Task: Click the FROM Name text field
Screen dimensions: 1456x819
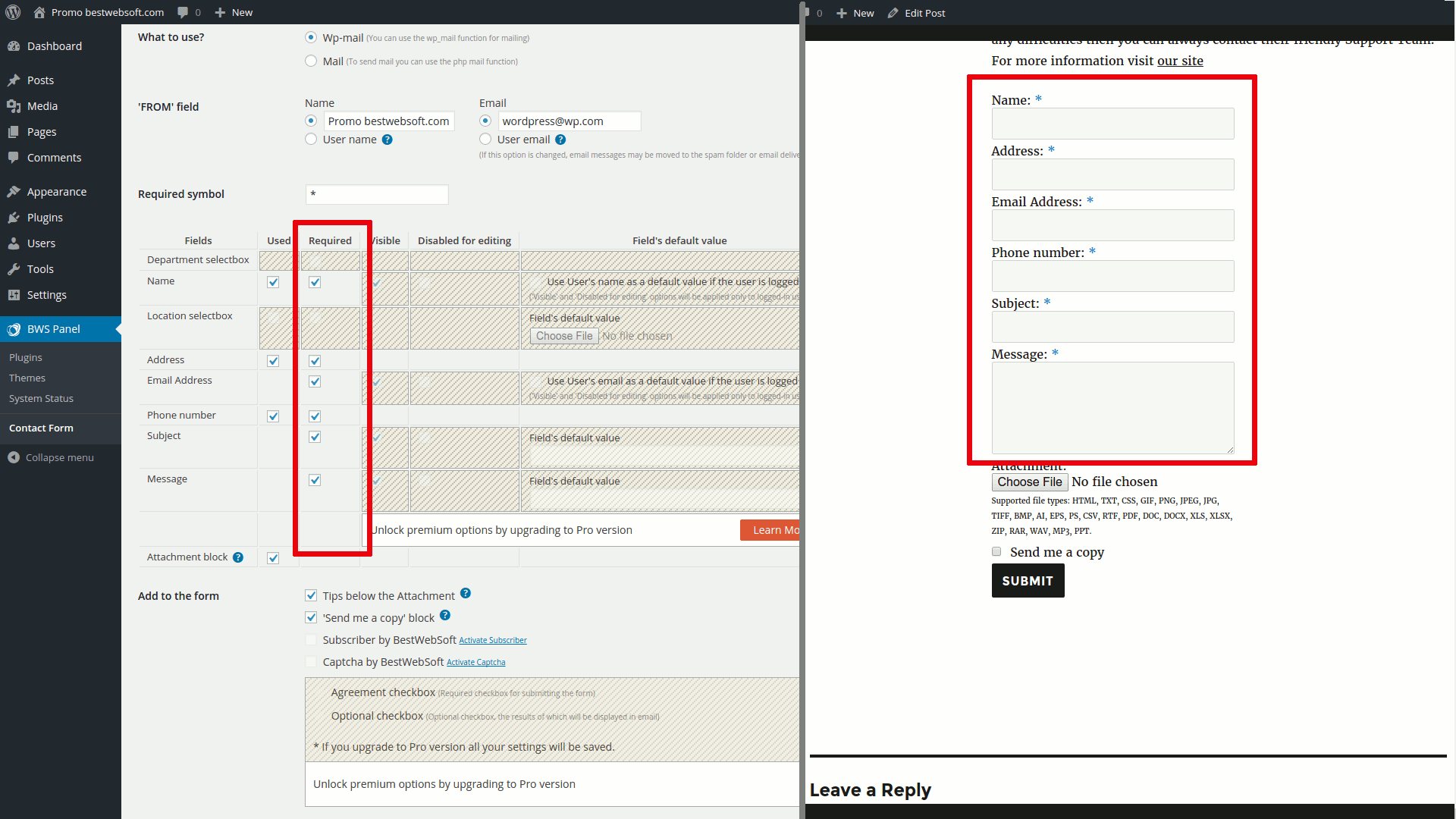Action: click(x=389, y=121)
